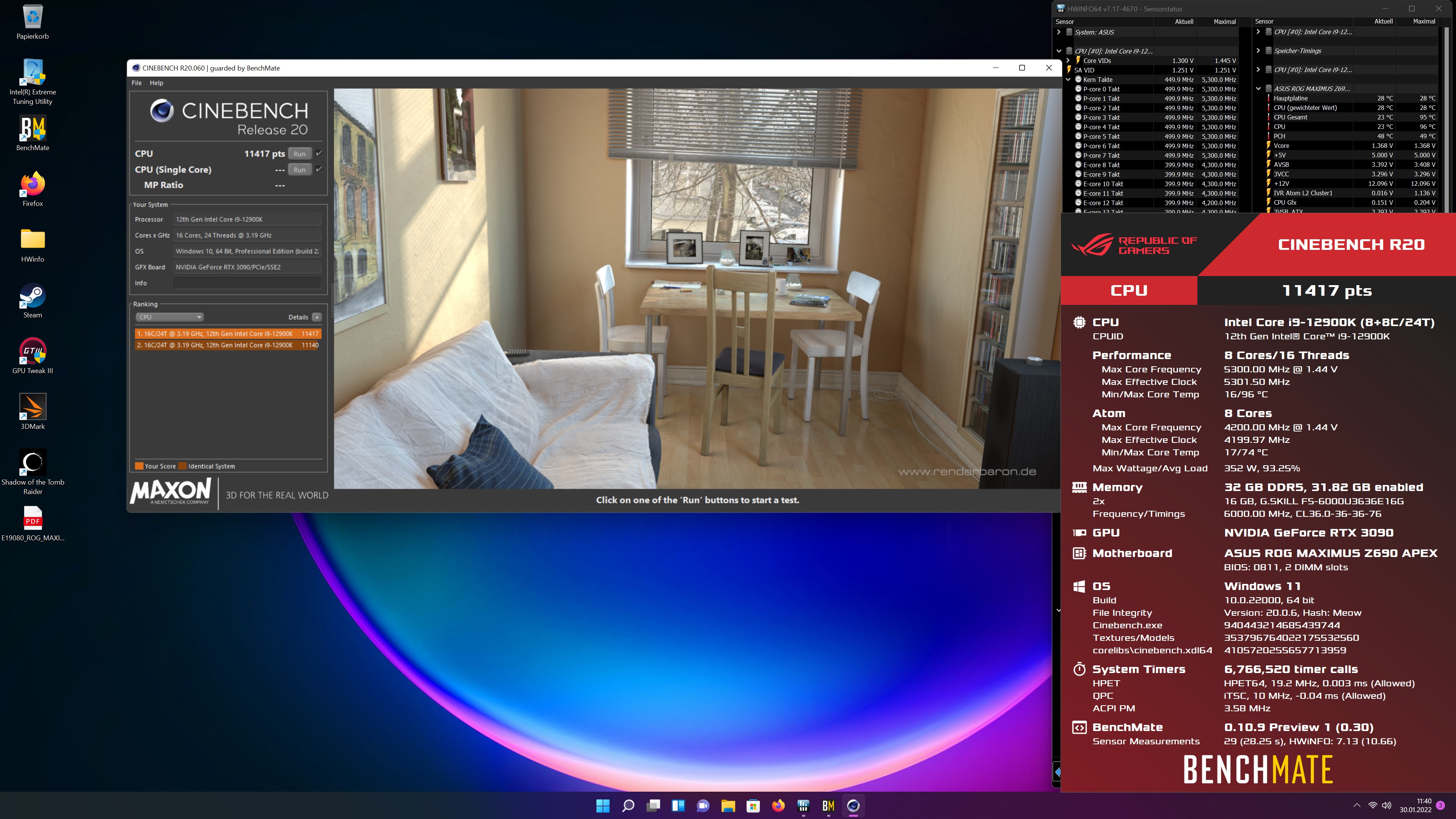Open the HWinfo desktop folder

(33, 245)
